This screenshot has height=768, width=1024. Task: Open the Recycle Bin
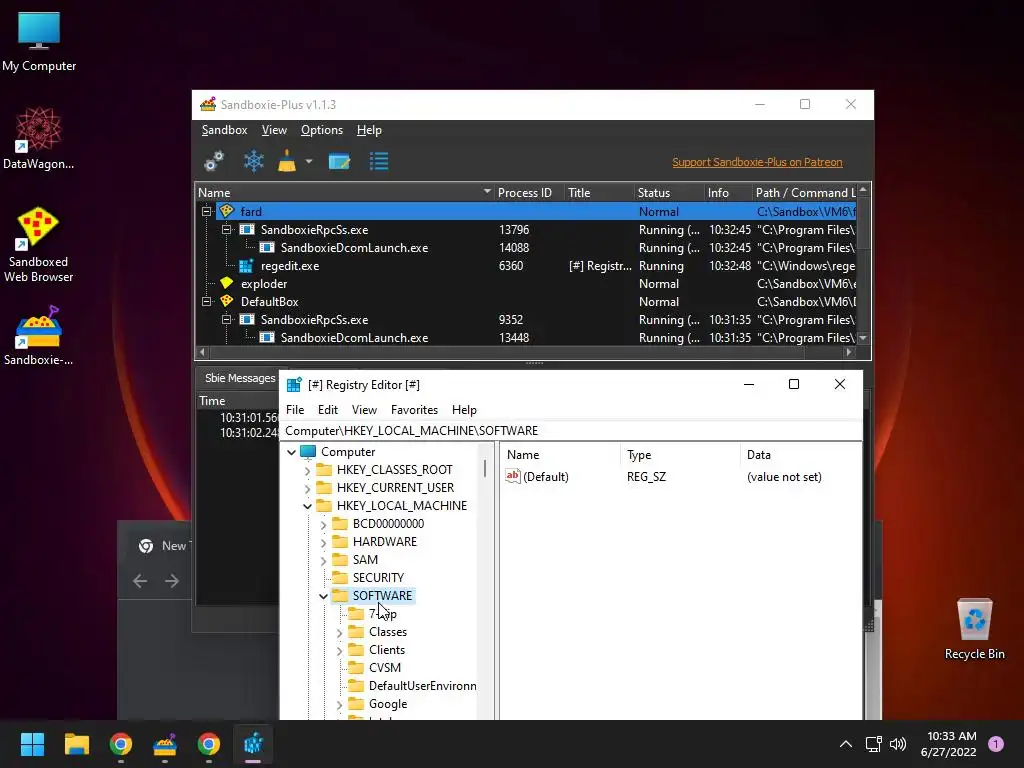click(974, 628)
